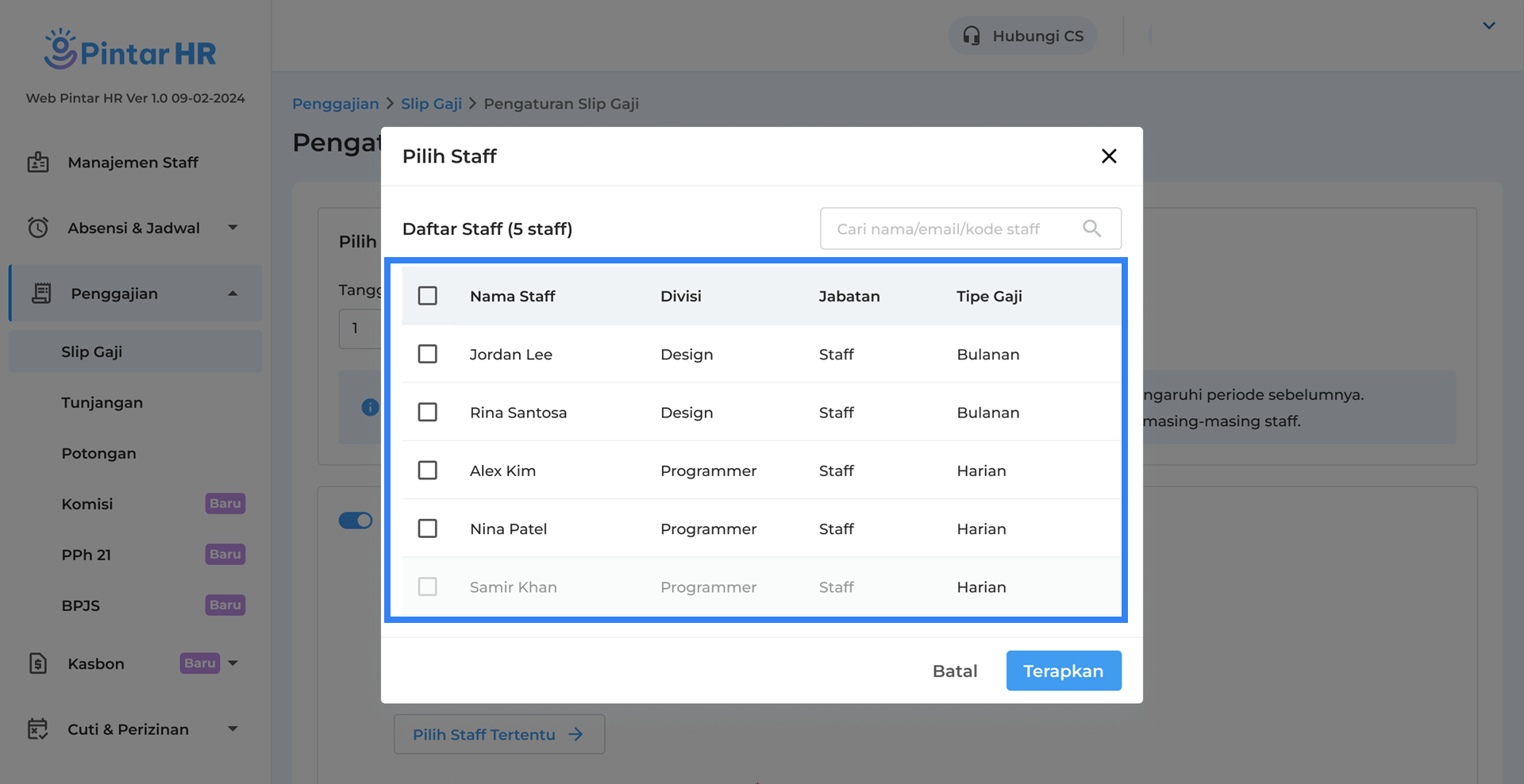Select the checkbox for Jordan Lee
Image resolution: width=1524 pixels, height=784 pixels.
point(428,354)
